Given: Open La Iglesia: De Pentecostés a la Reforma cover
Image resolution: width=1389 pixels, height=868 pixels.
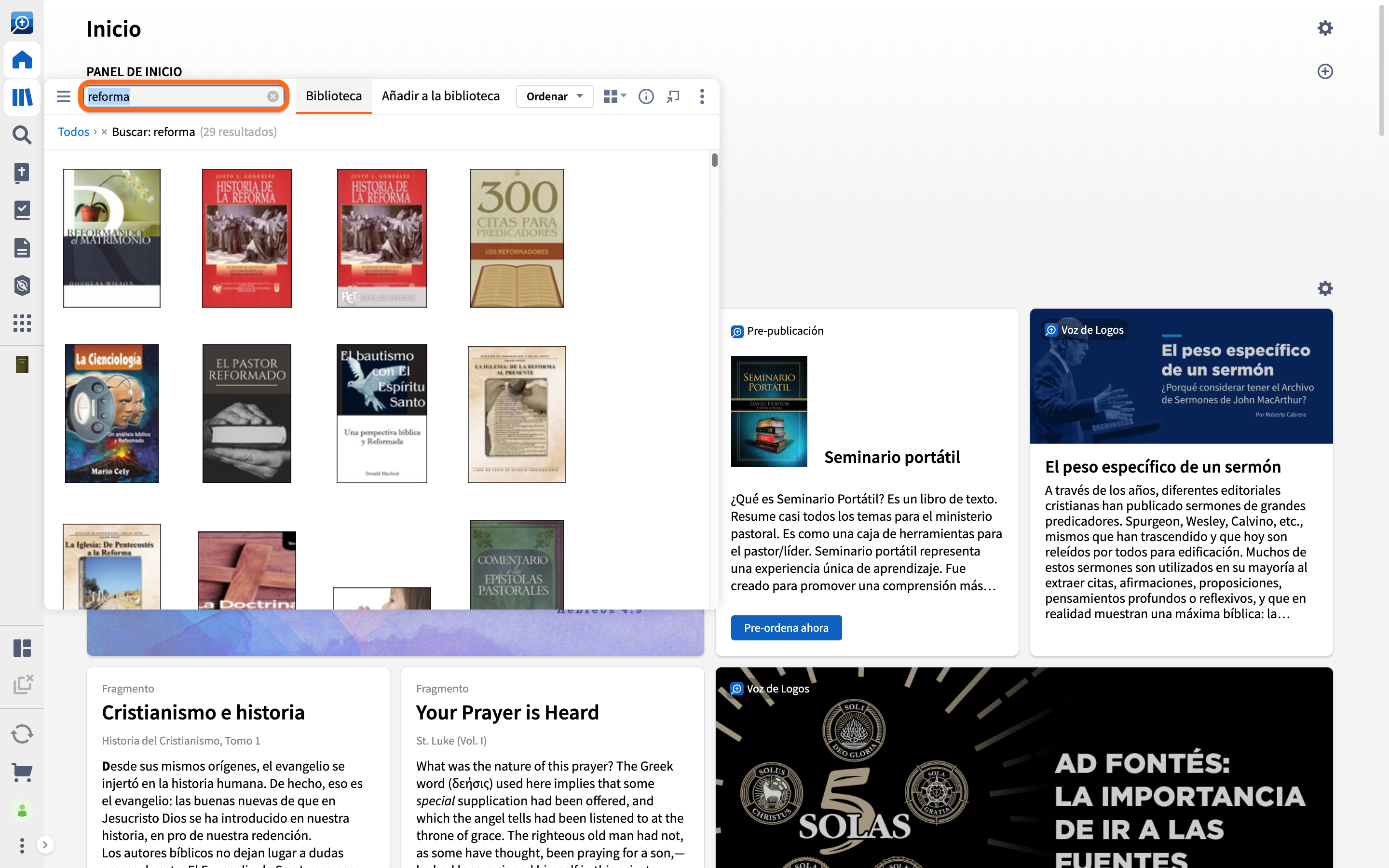Looking at the screenshot, I should pos(112,566).
